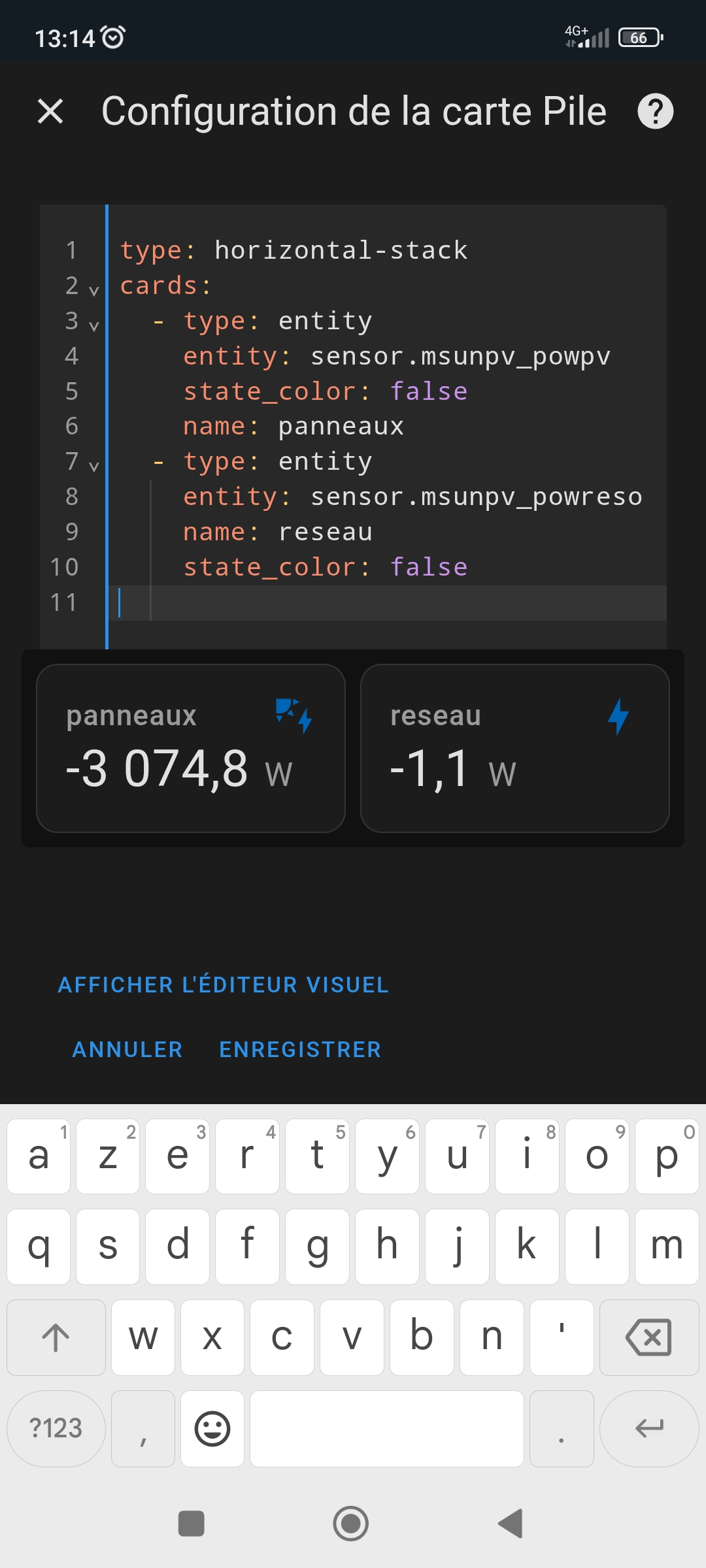Toggle the shift arrow key

[x=56, y=1337]
